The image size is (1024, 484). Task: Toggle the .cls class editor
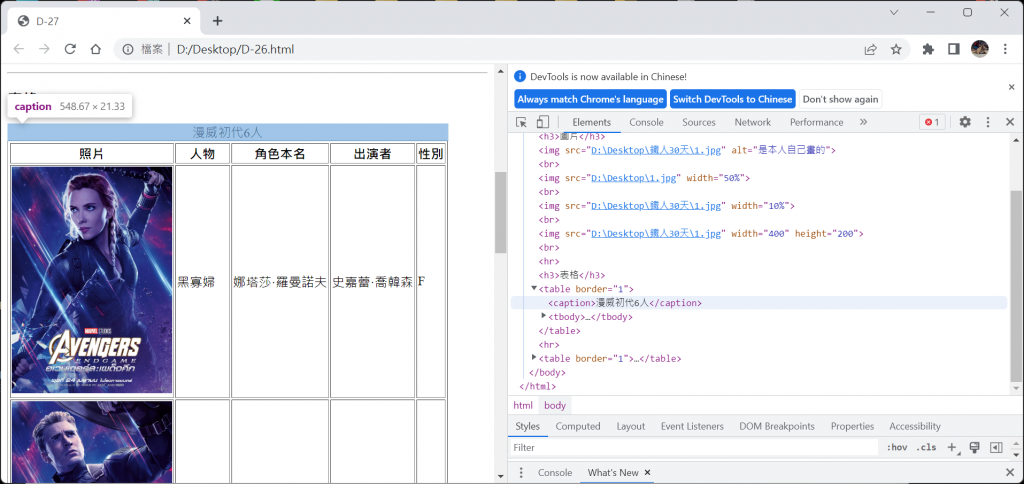(926, 447)
